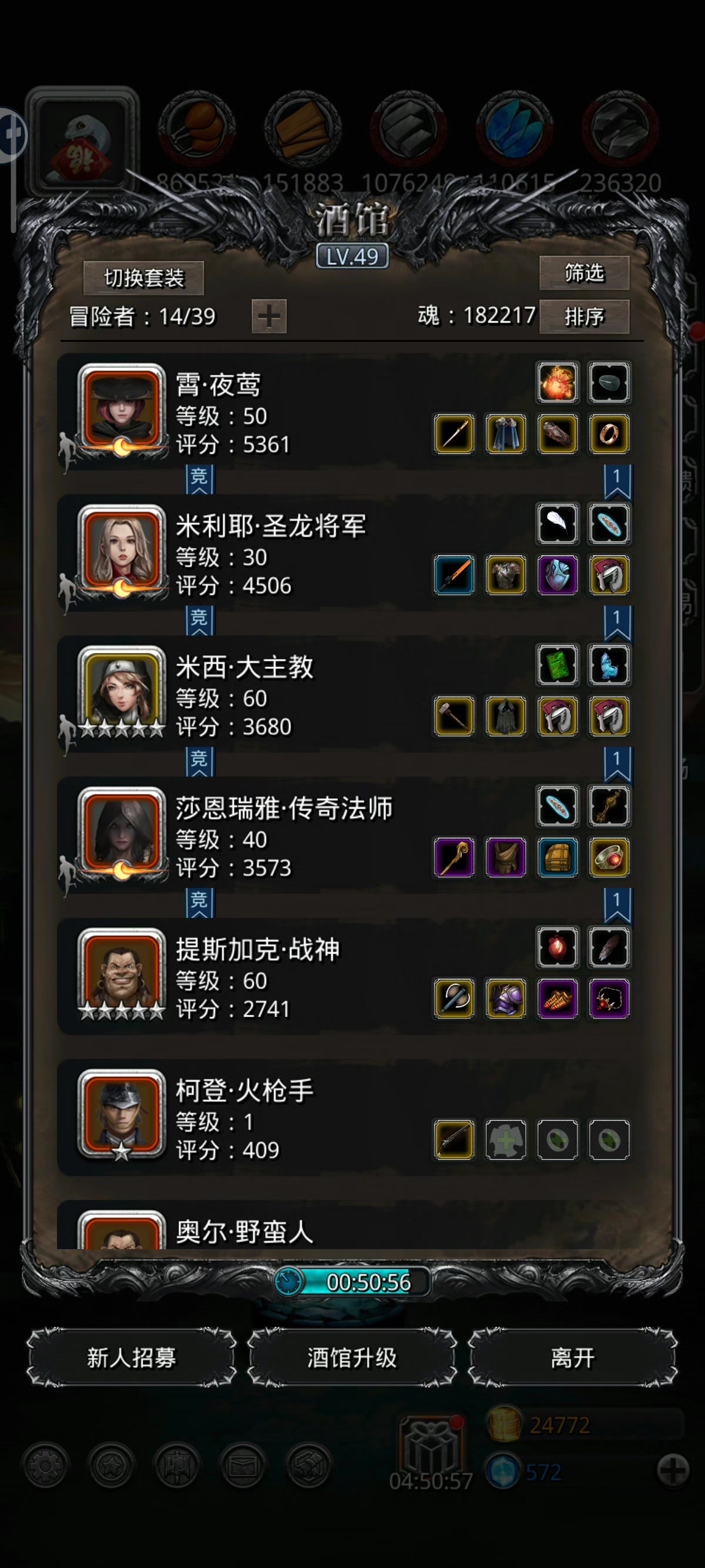Click the 离开 button to leave
Image resolution: width=705 pixels, height=1568 pixels.
coord(572,1357)
